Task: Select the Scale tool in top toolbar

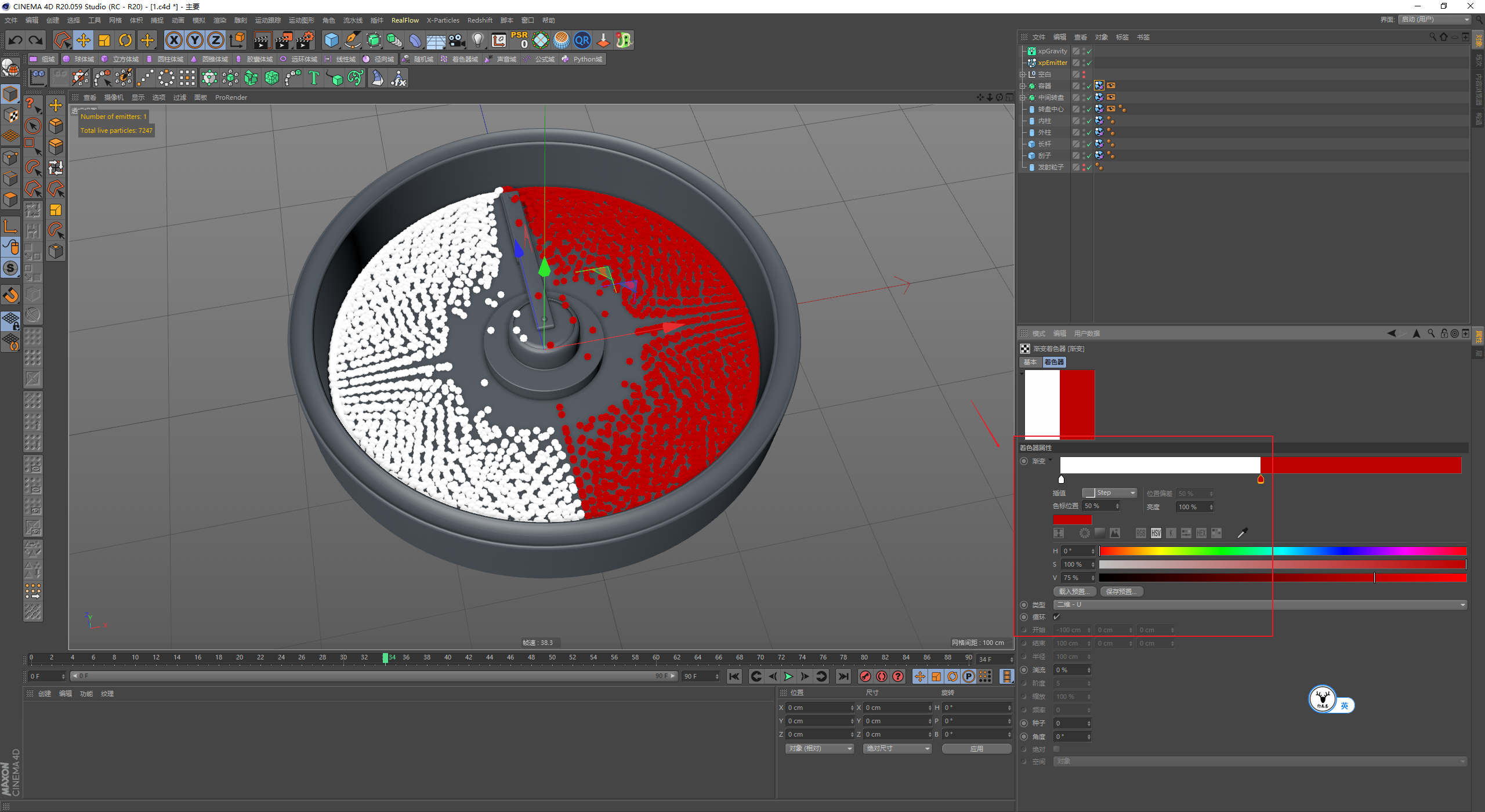Action: (x=104, y=40)
